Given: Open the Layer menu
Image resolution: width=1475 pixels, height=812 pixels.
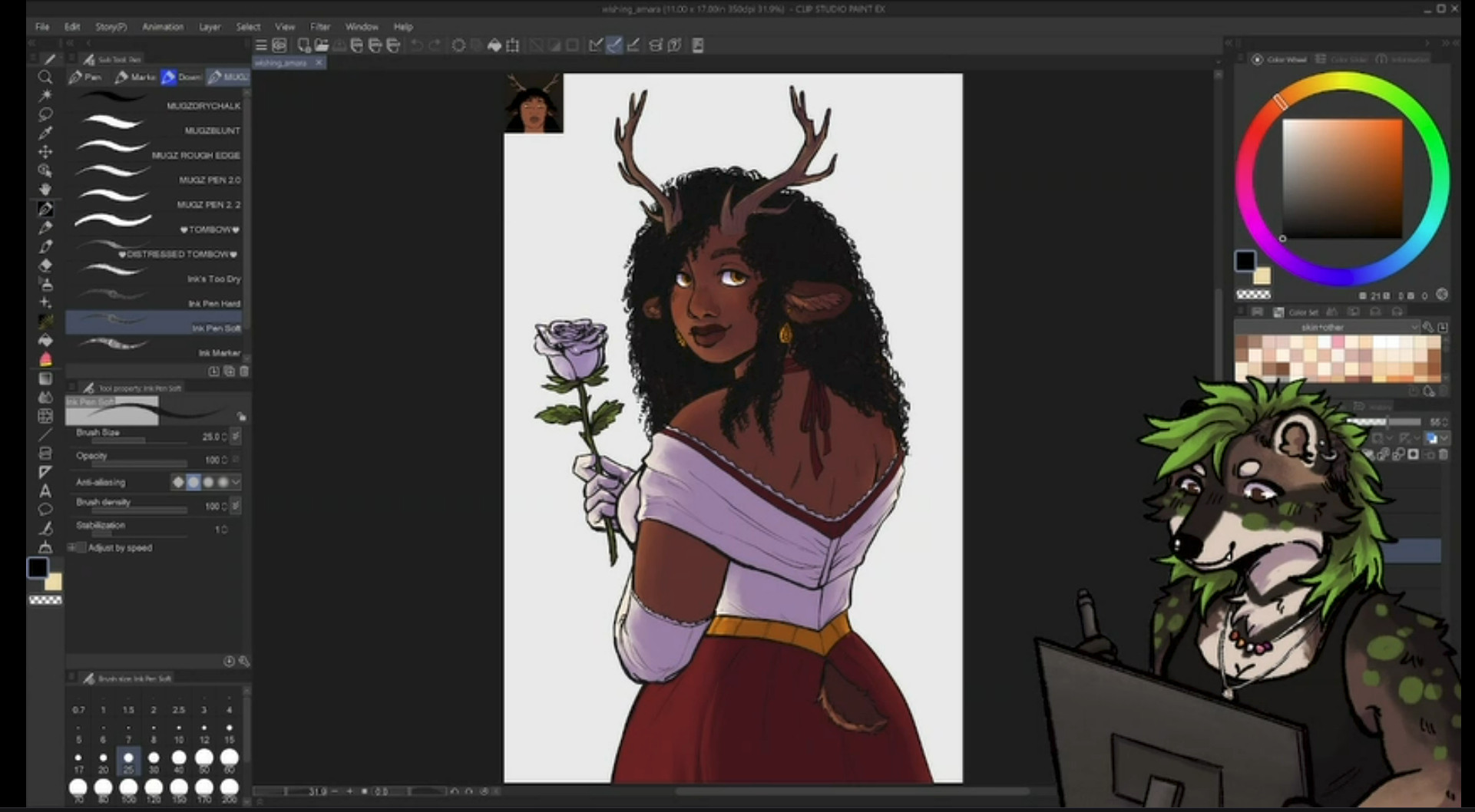Looking at the screenshot, I should [x=210, y=27].
